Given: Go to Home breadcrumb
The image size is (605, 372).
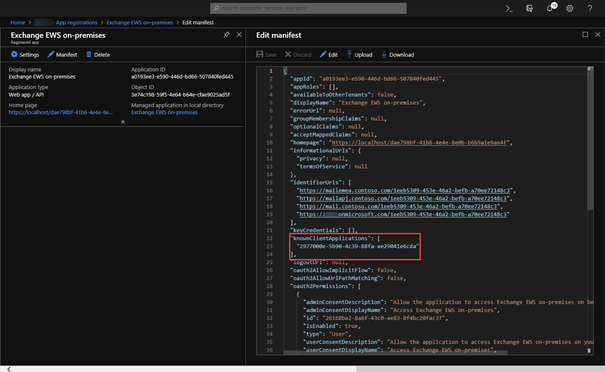Looking at the screenshot, I should pos(18,22).
